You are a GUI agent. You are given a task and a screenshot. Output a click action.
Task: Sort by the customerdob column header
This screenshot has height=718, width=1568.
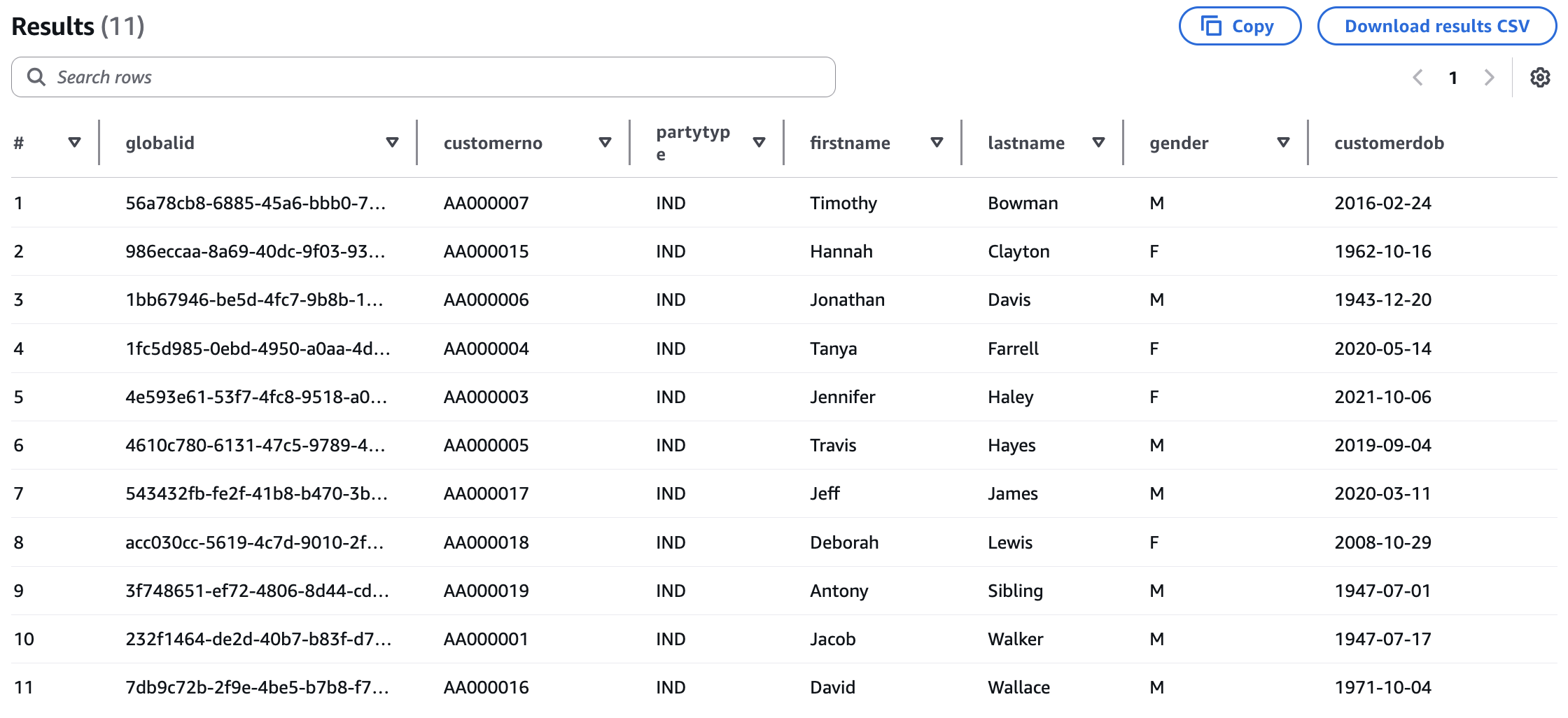coord(1388,143)
